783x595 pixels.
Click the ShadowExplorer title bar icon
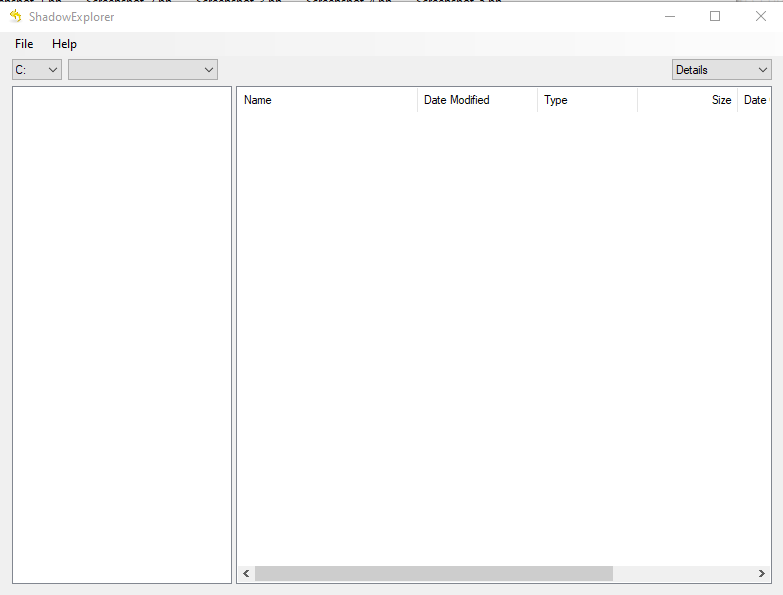click(15, 16)
